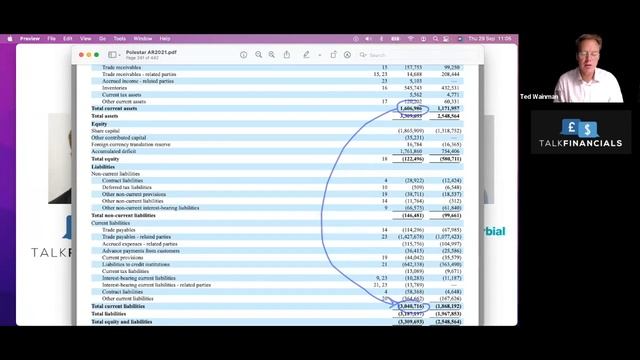This screenshot has height=360, width=640.
Task: Click 'Trade payables - related parties' label
Action: click(137, 237)
